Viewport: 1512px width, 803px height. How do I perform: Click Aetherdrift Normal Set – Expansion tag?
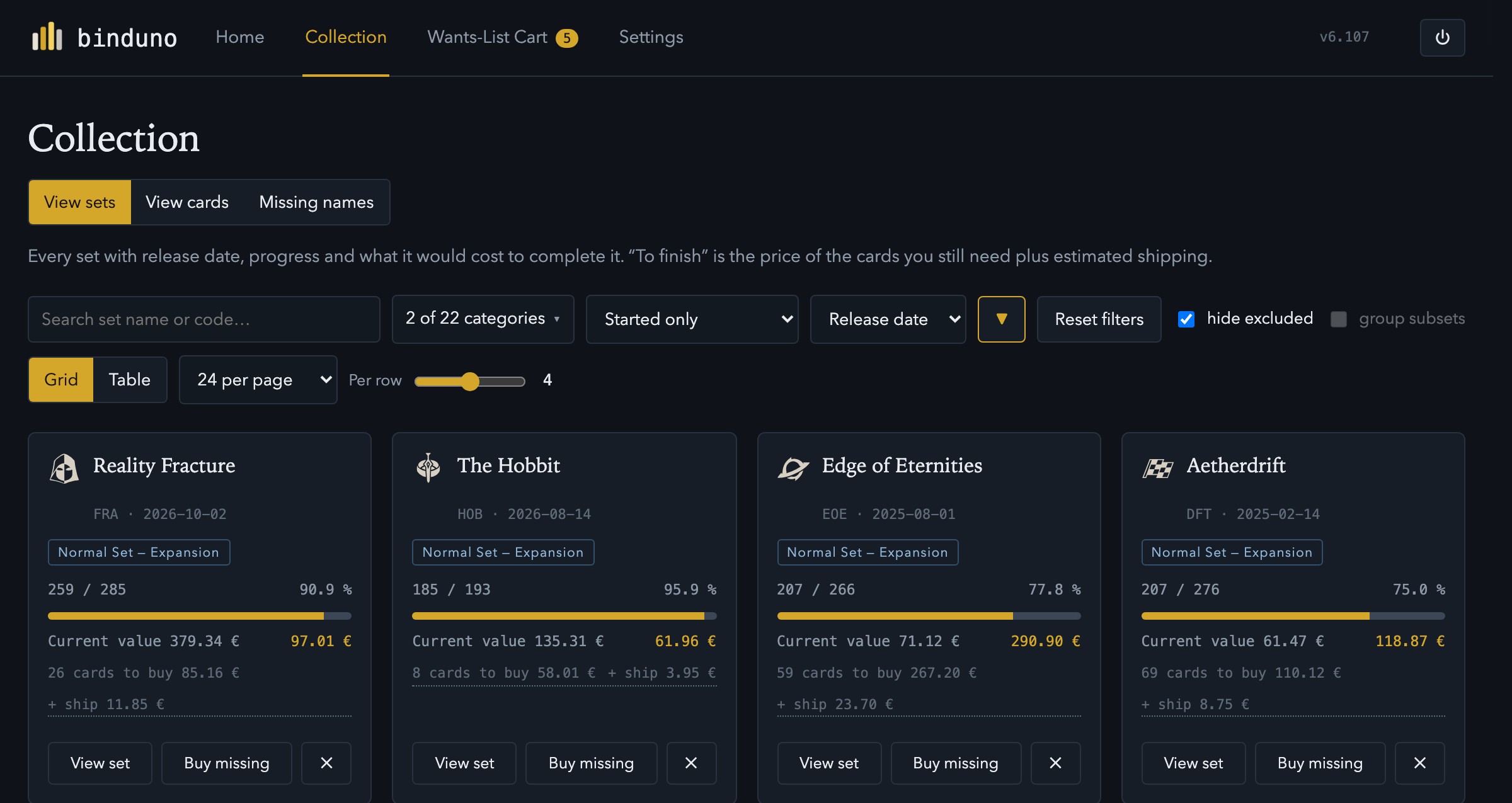[x=1232, y=552]
